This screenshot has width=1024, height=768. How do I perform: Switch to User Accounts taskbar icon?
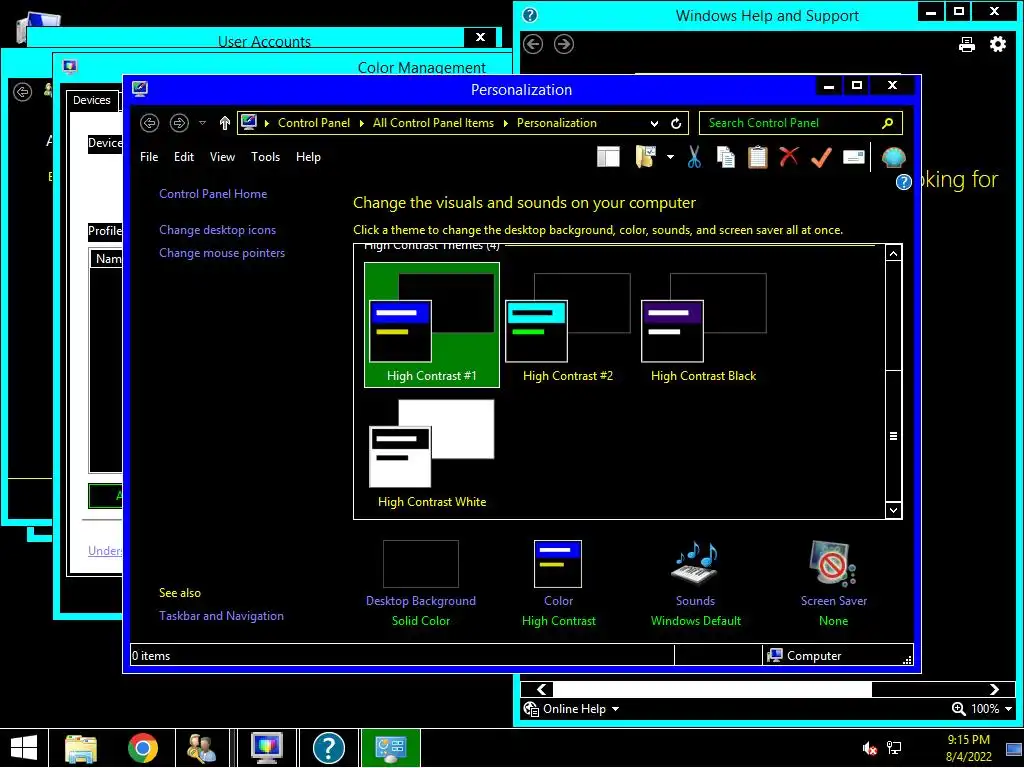pos(201,748)
